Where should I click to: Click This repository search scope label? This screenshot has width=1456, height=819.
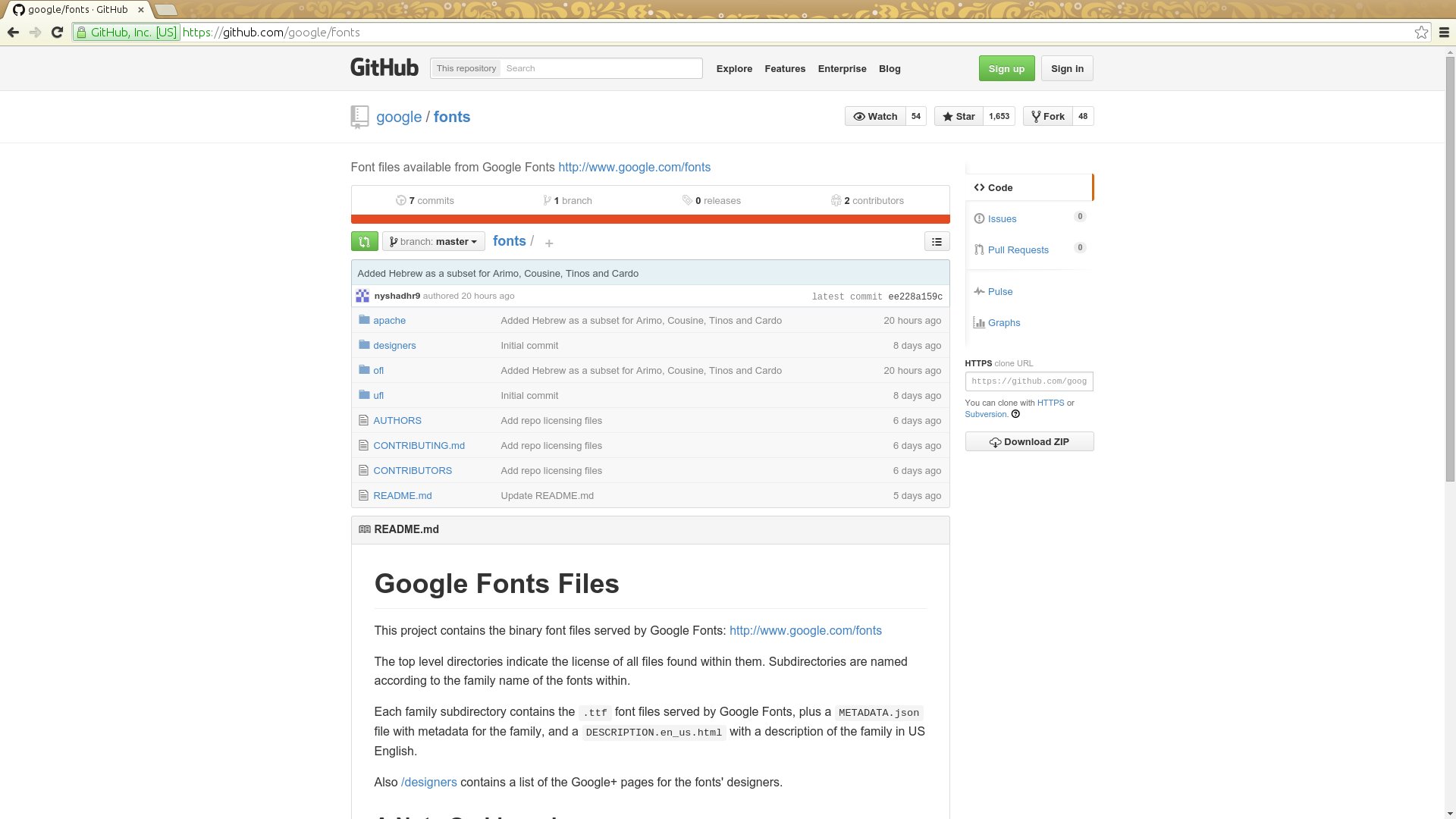[466, 68]
